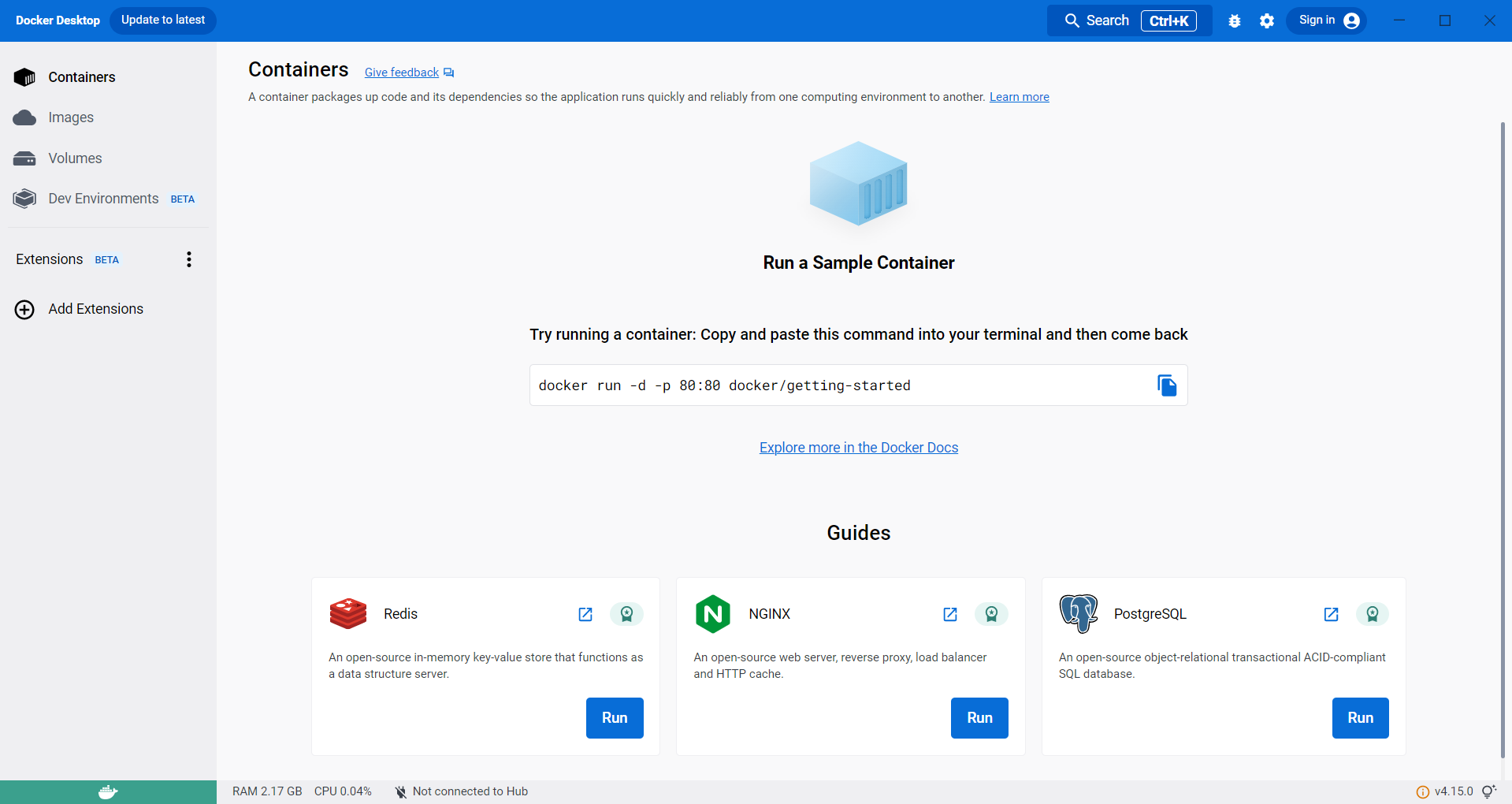1512x804 pixels.
Task: Click the Give feedback link
Action: (401, 72)
